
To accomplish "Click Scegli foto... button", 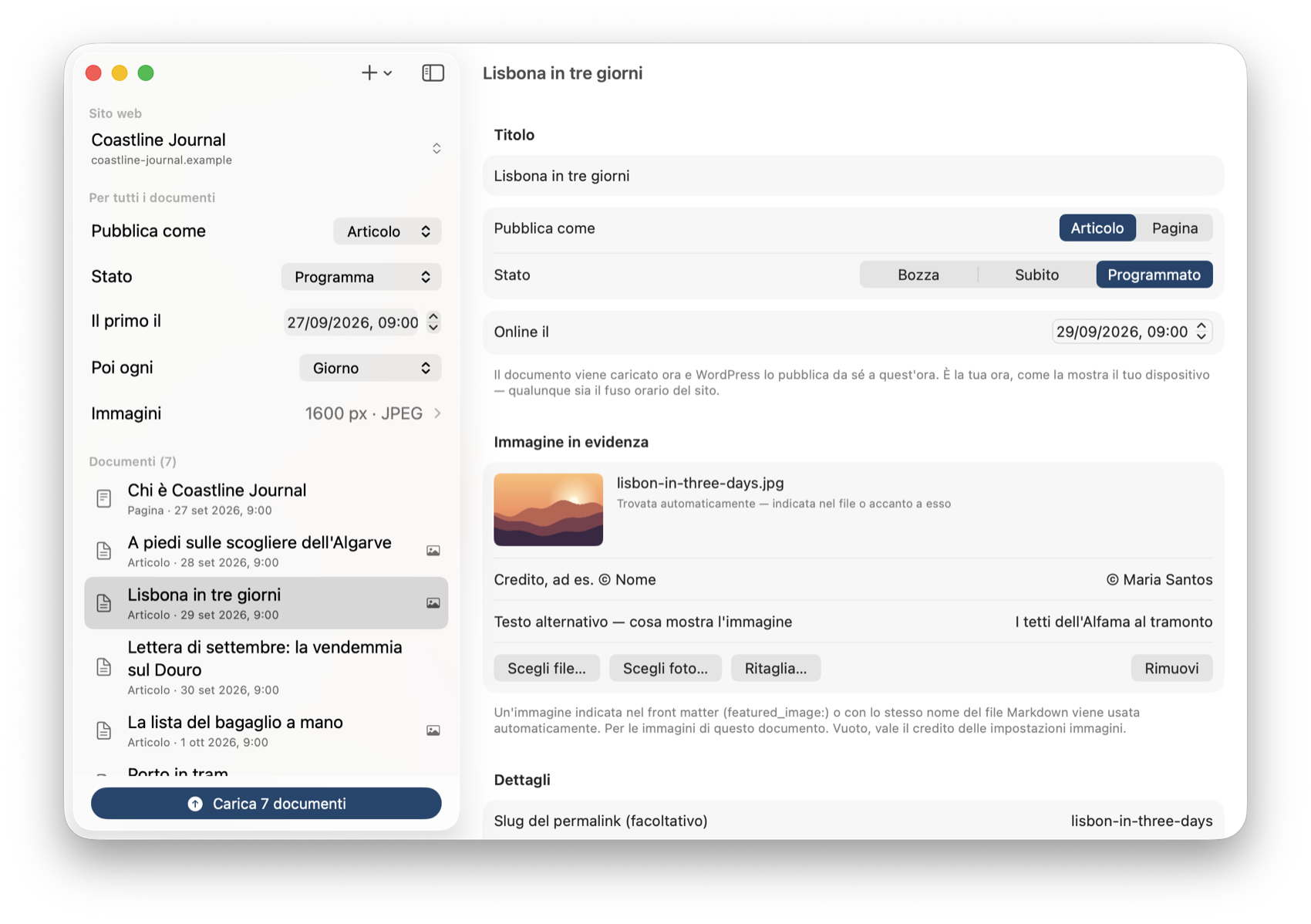I will click(x=666, y=668).
